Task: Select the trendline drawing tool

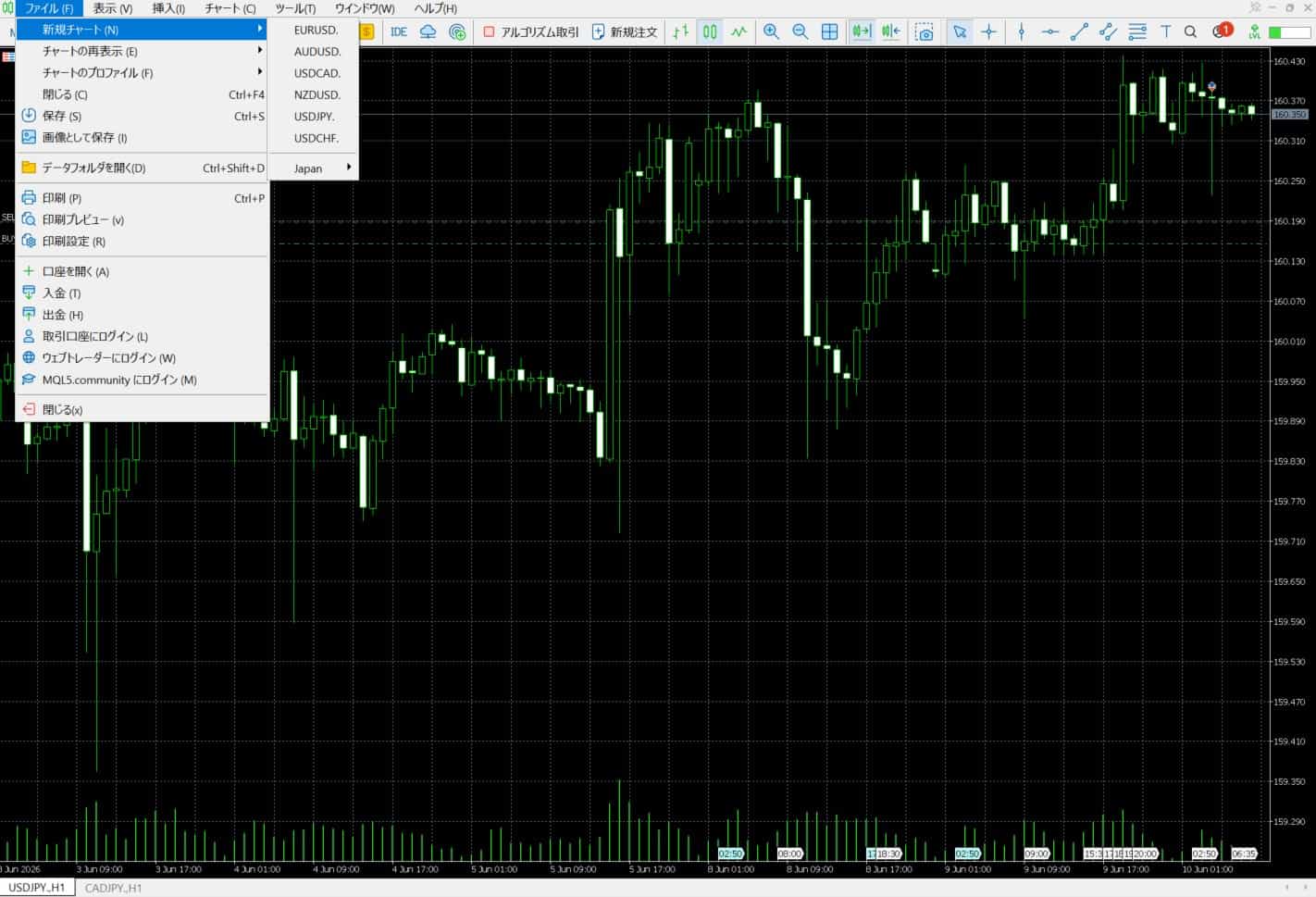Action: click(1079, 31)
